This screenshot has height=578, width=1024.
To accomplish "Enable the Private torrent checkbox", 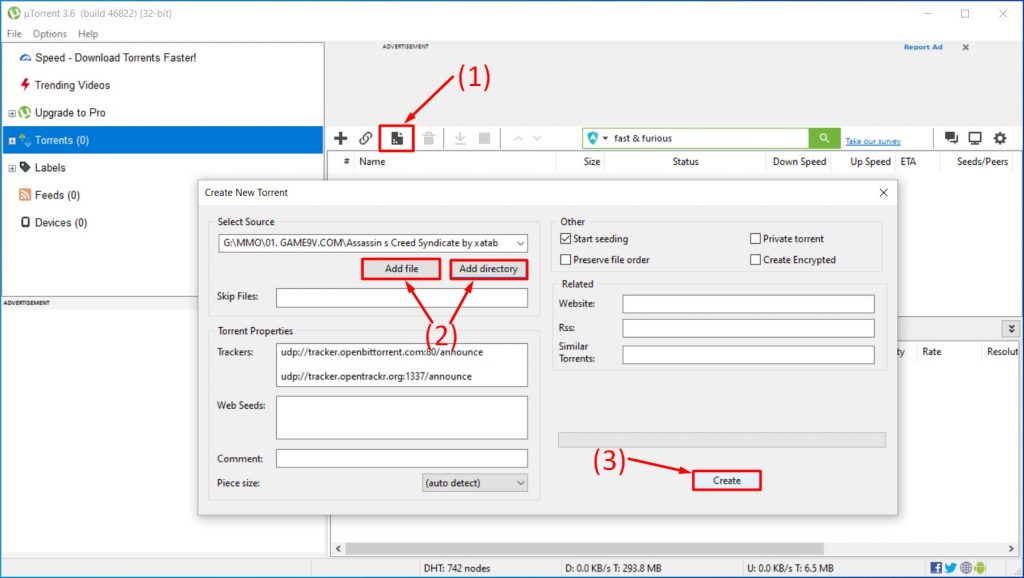I will (756, 239).
